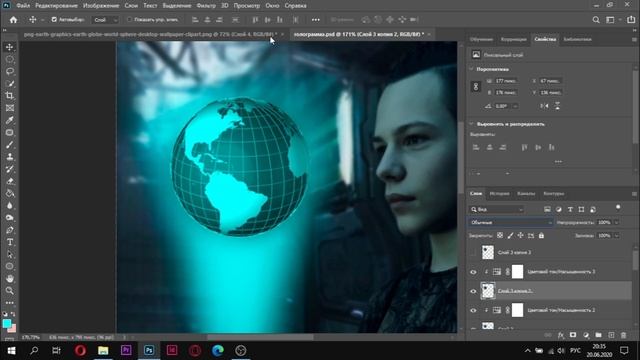
Task: Open the search icon in the options bar
Action: [x=596, y=20]
